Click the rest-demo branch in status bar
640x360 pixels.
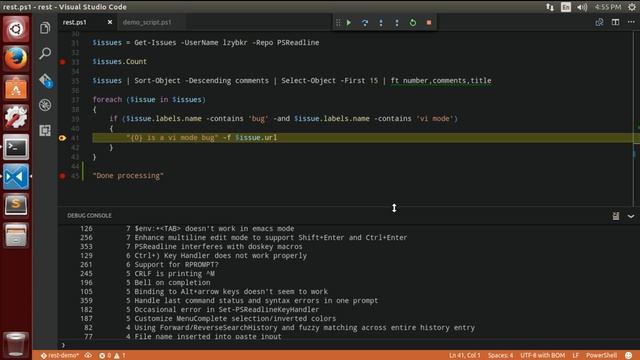[60, 356]
